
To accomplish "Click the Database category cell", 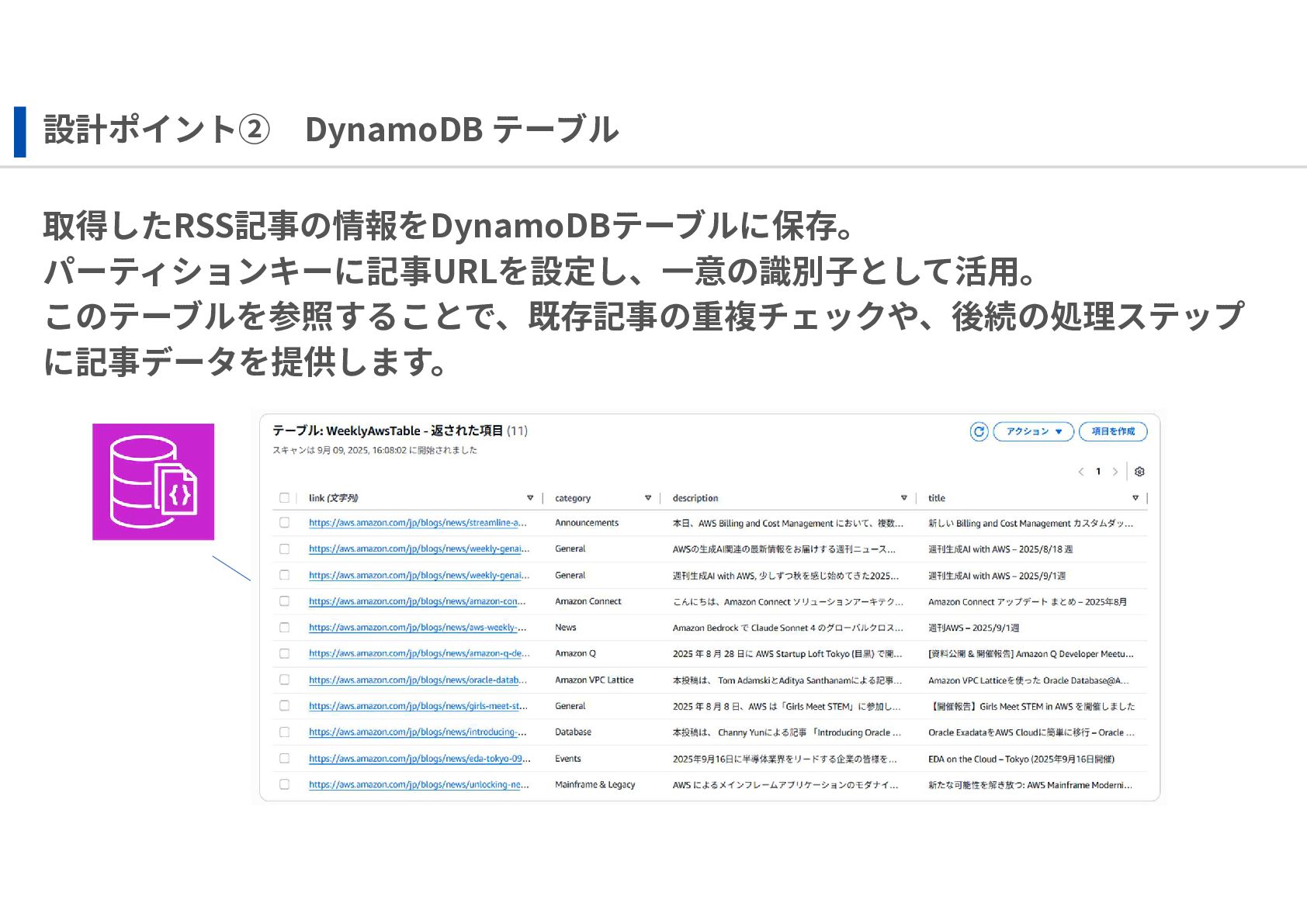I will pyautogui.click(x=573, y=732).
